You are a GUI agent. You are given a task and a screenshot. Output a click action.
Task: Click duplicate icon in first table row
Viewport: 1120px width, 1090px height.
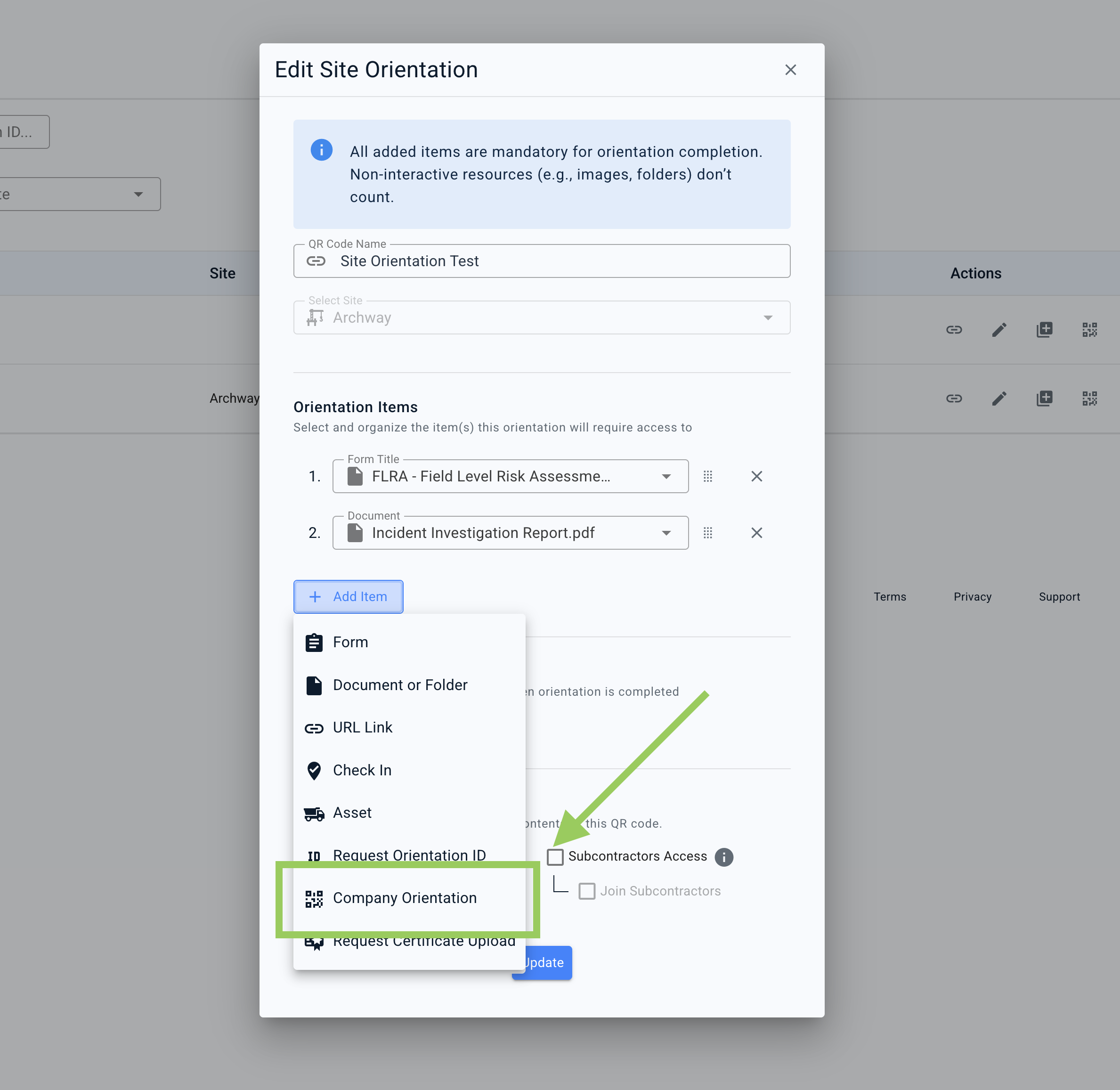pyautogui.click(x=1044, y=330)
